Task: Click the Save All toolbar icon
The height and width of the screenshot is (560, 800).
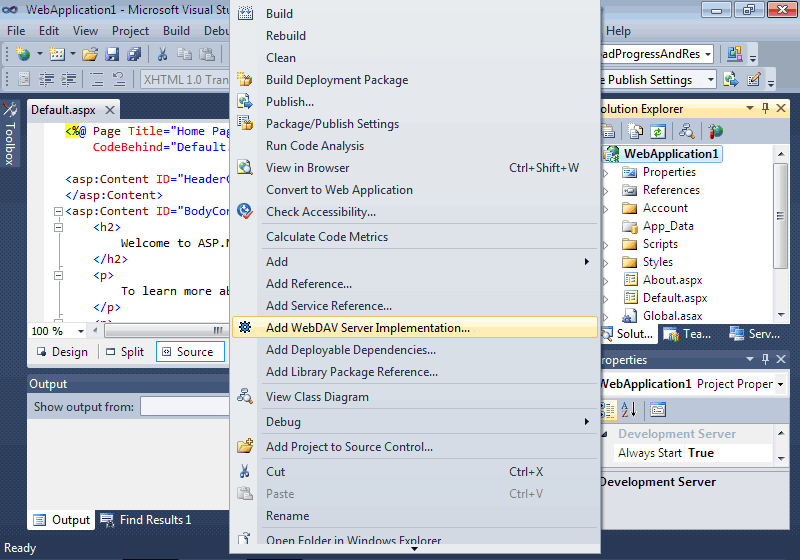Action: point(134,54)
